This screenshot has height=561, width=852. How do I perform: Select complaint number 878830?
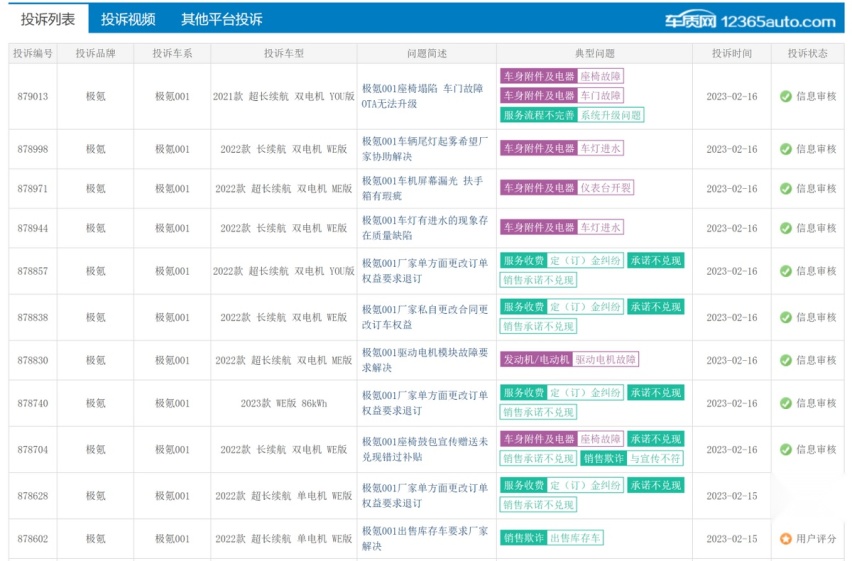(x=33, y=360)
